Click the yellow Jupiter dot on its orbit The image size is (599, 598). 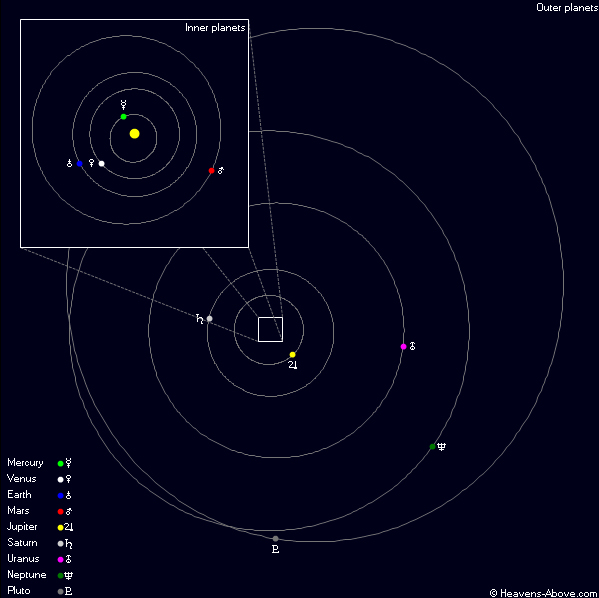[x=293, y=355]
